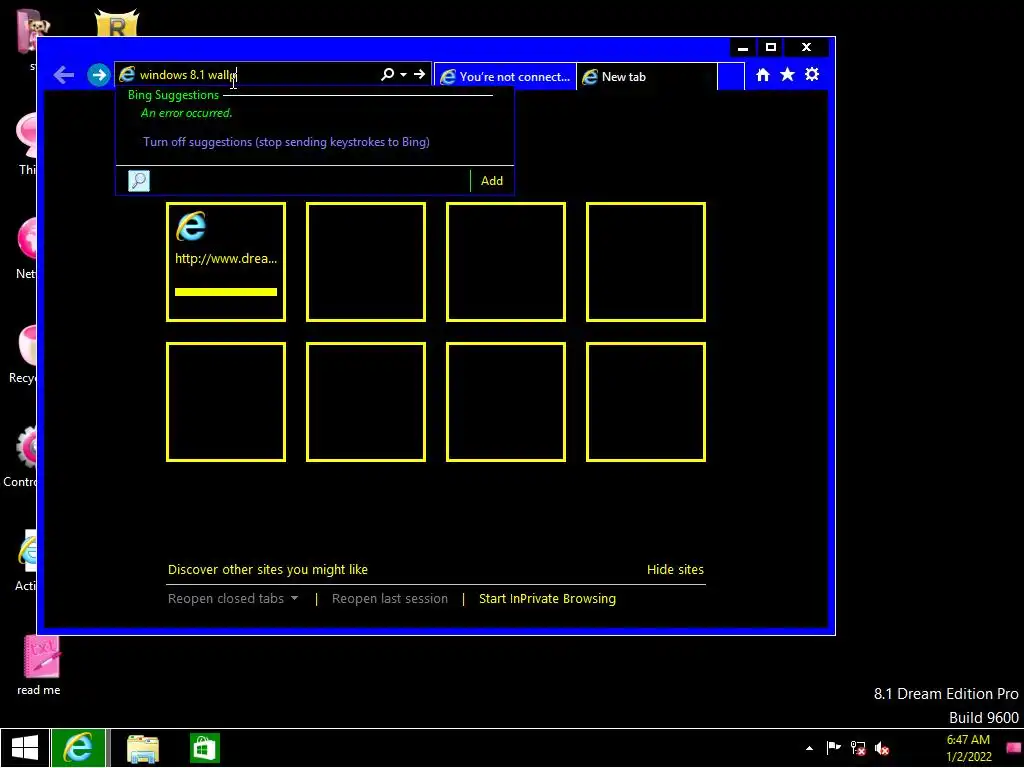Close the Internet Explorer window
This screenshot has width=1024, height=768.
pyautogui.click(x=807, y=48)
